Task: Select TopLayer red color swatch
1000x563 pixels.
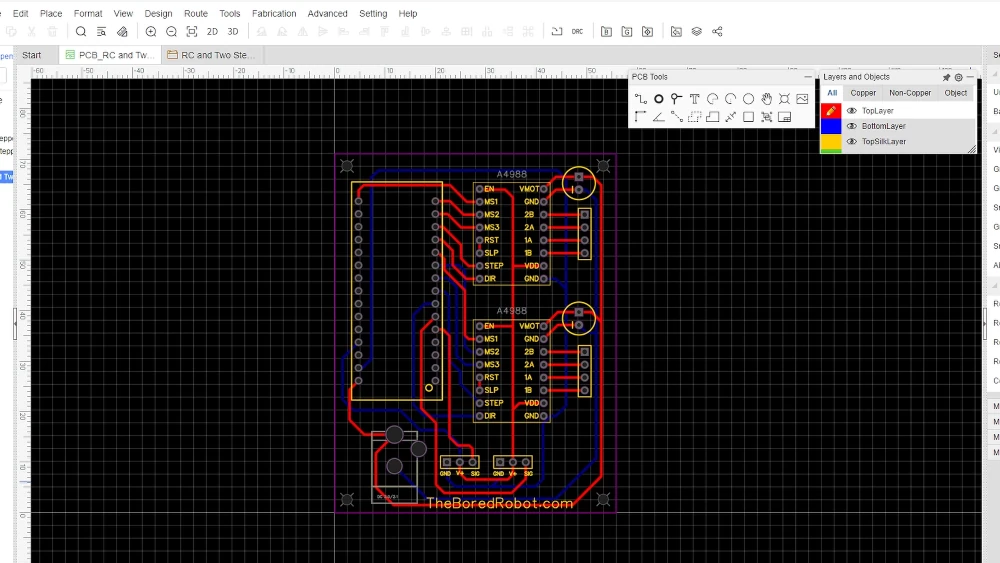Action: tap(831, 111)
